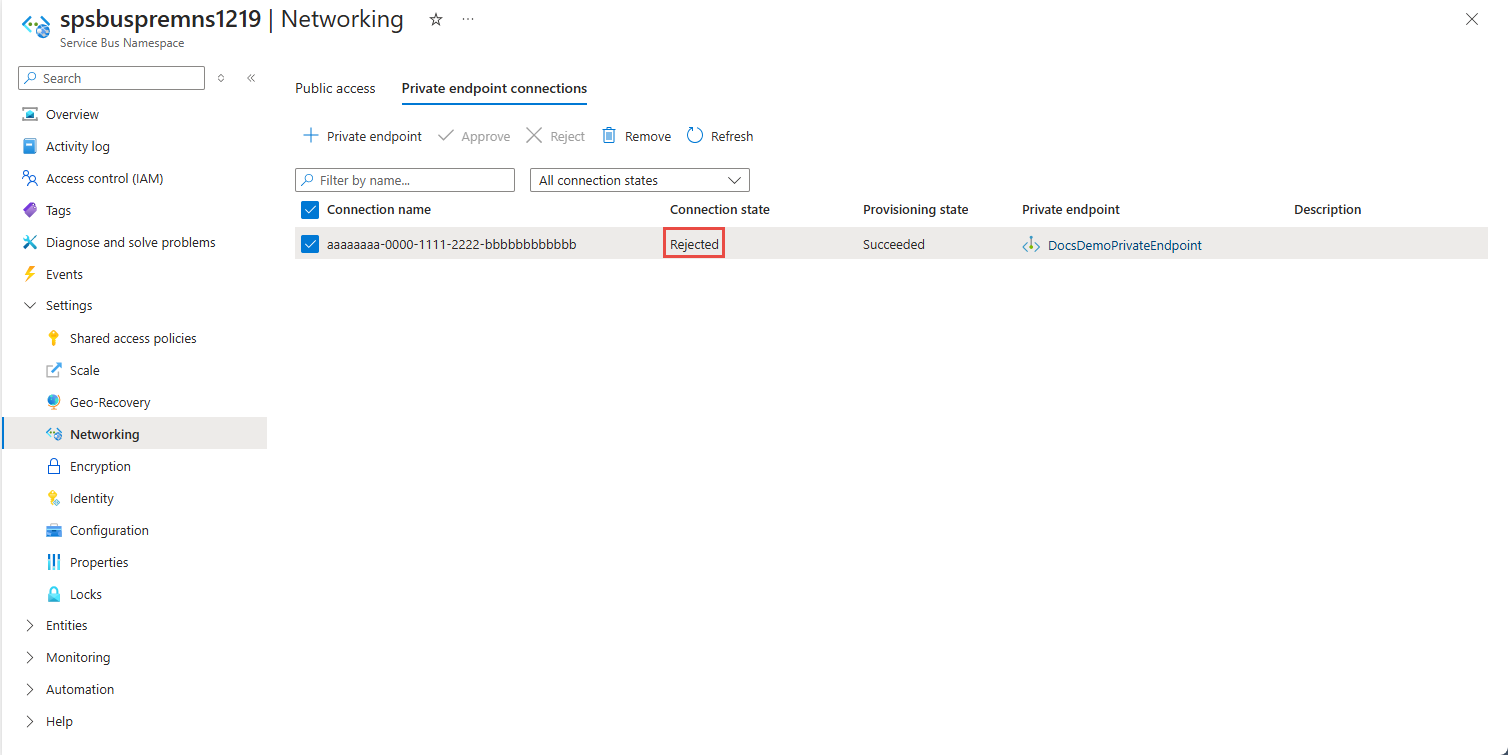
Task: Toggle the select-all connections checkbox
Action: click(x=310, y=210)
